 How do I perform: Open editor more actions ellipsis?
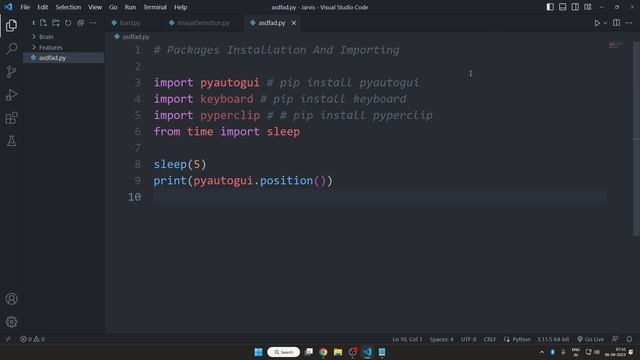pyautogui.click(x=629, y=23)
